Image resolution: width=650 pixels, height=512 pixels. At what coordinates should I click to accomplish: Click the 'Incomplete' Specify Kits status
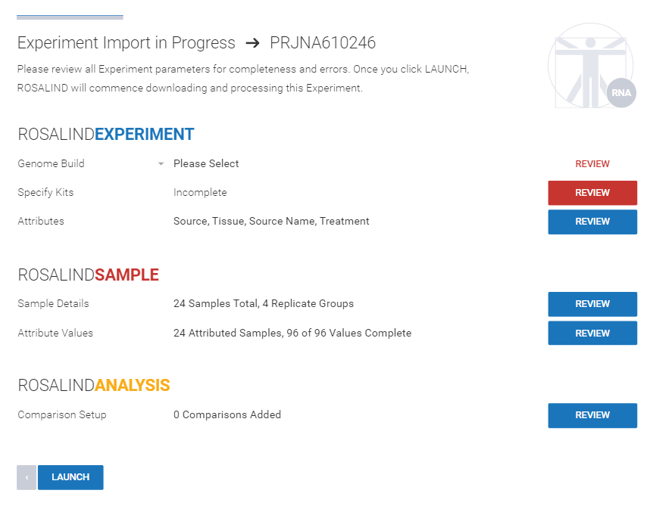pyautogui.click(x=200, y=193)
